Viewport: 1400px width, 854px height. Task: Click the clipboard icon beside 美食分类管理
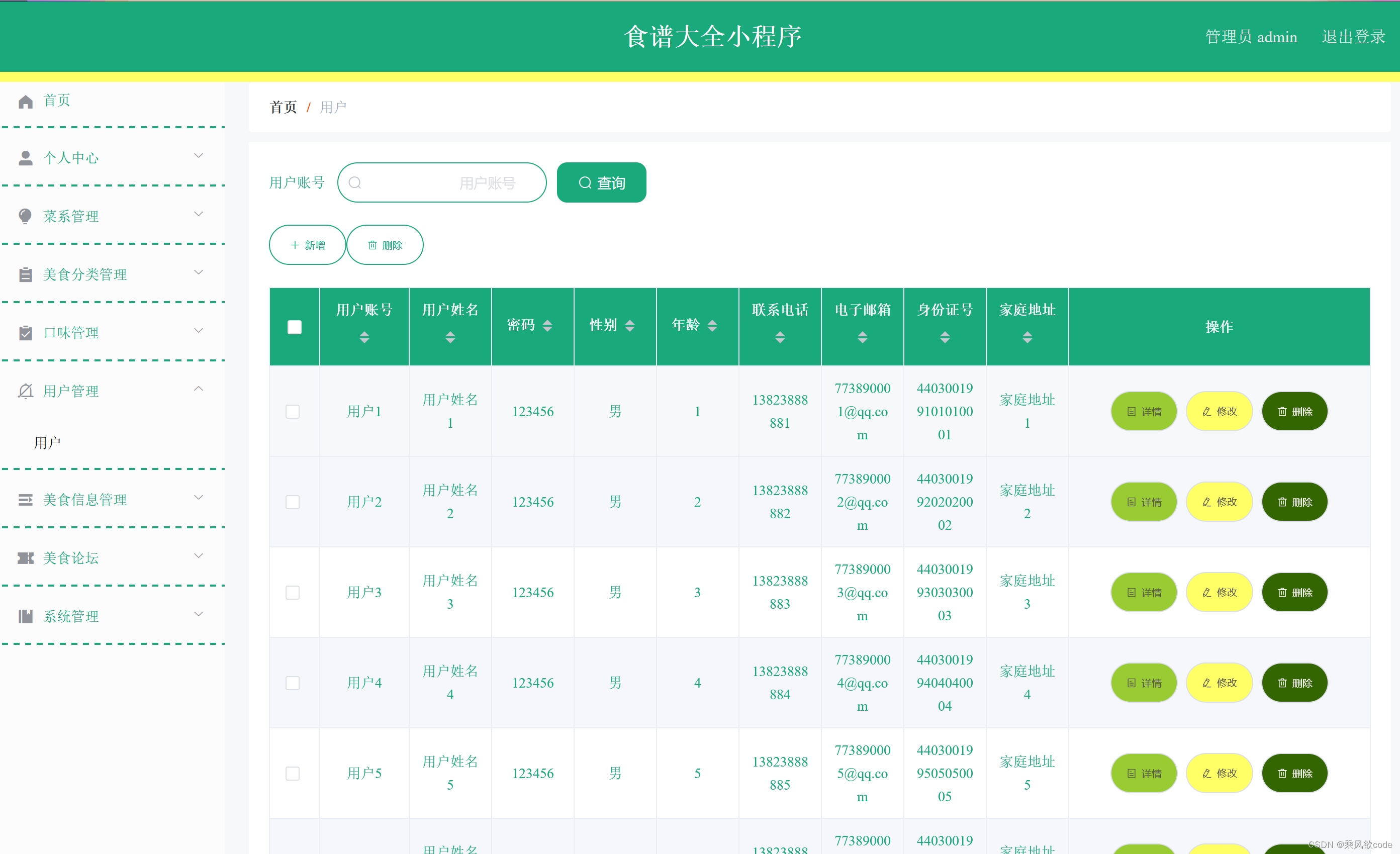(25, 275)
